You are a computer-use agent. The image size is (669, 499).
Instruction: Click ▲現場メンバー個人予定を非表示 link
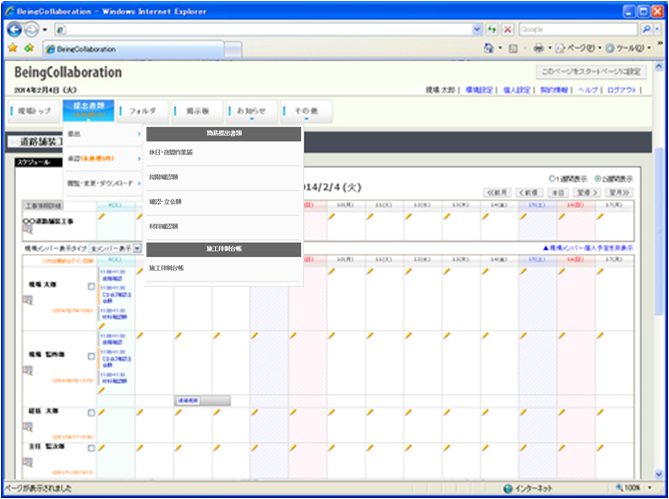coord(588,248)
